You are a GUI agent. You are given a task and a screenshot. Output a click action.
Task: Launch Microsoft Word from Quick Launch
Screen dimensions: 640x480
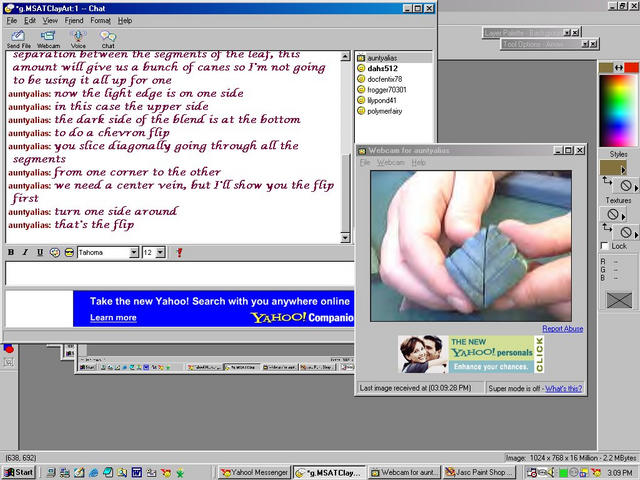tap(136, 473)
